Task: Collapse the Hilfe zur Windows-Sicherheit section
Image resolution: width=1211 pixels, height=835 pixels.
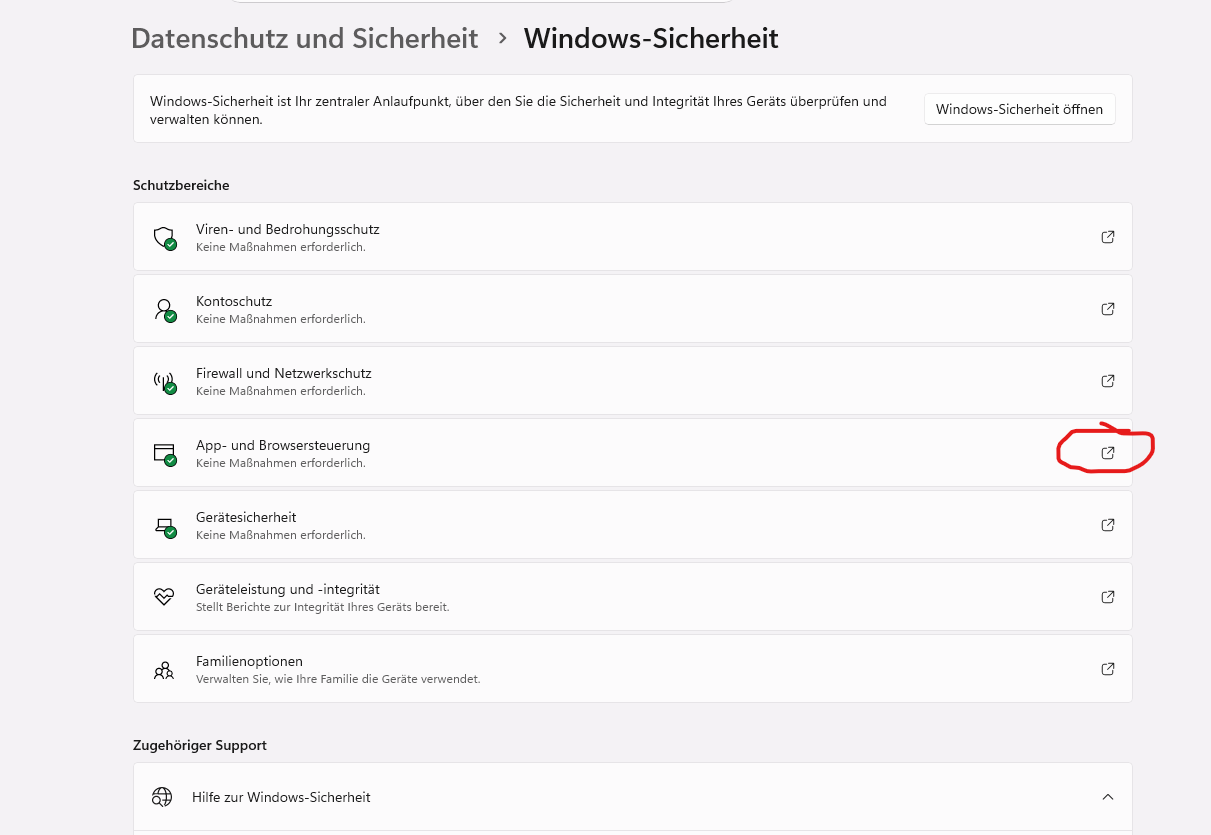Action: click(1107, 797)
